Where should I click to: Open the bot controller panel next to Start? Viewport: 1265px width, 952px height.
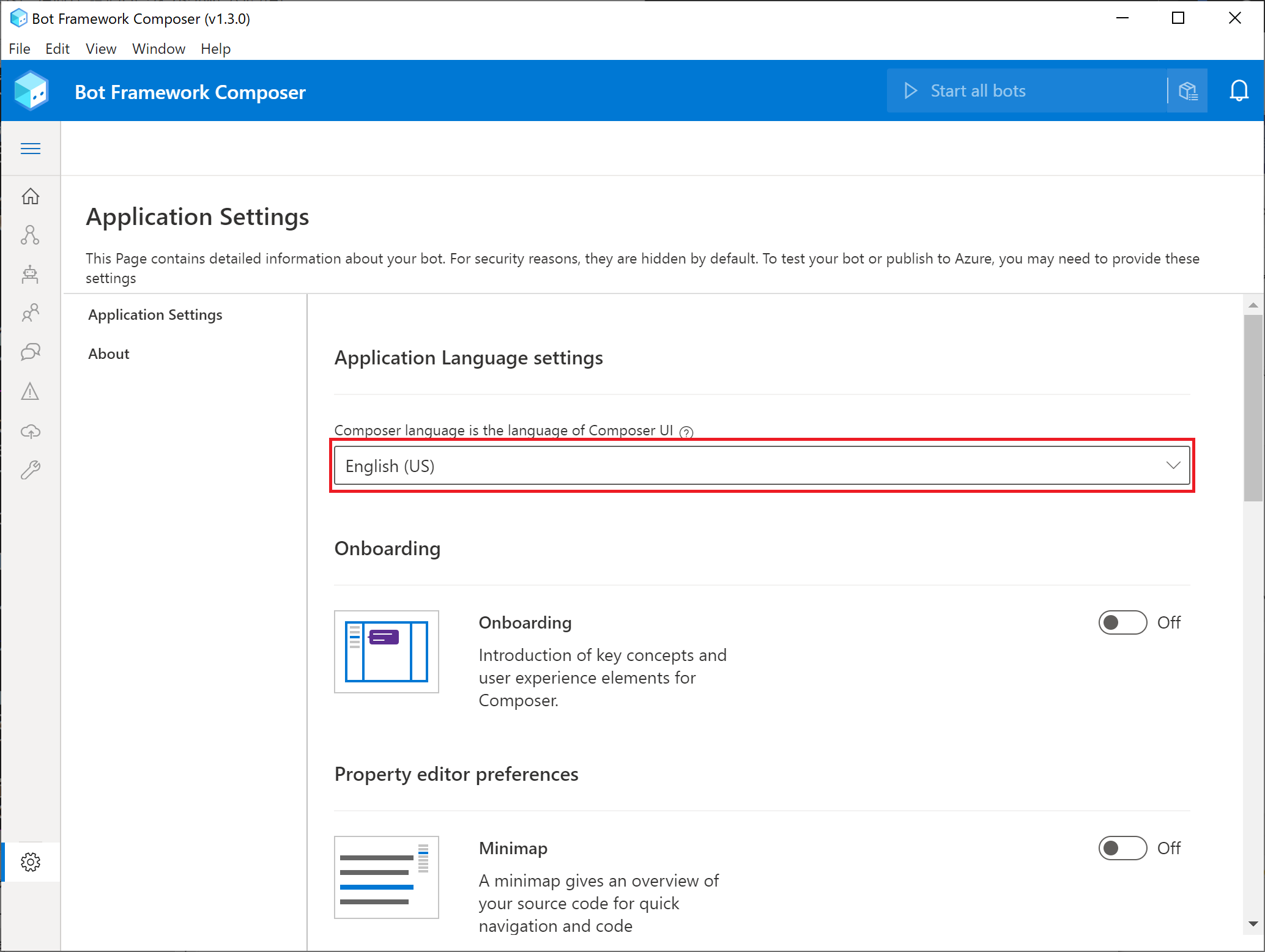(1187, 91)
